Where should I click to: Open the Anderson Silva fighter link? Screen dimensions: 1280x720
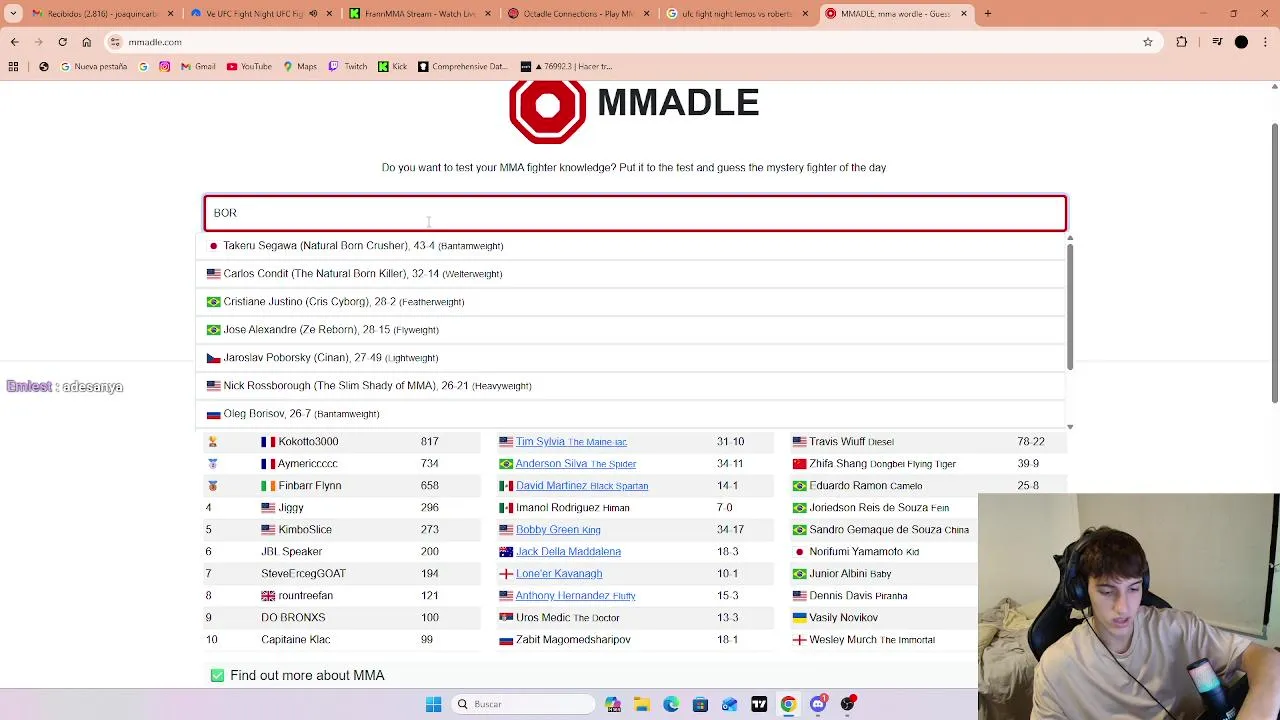tap(576, 463)
